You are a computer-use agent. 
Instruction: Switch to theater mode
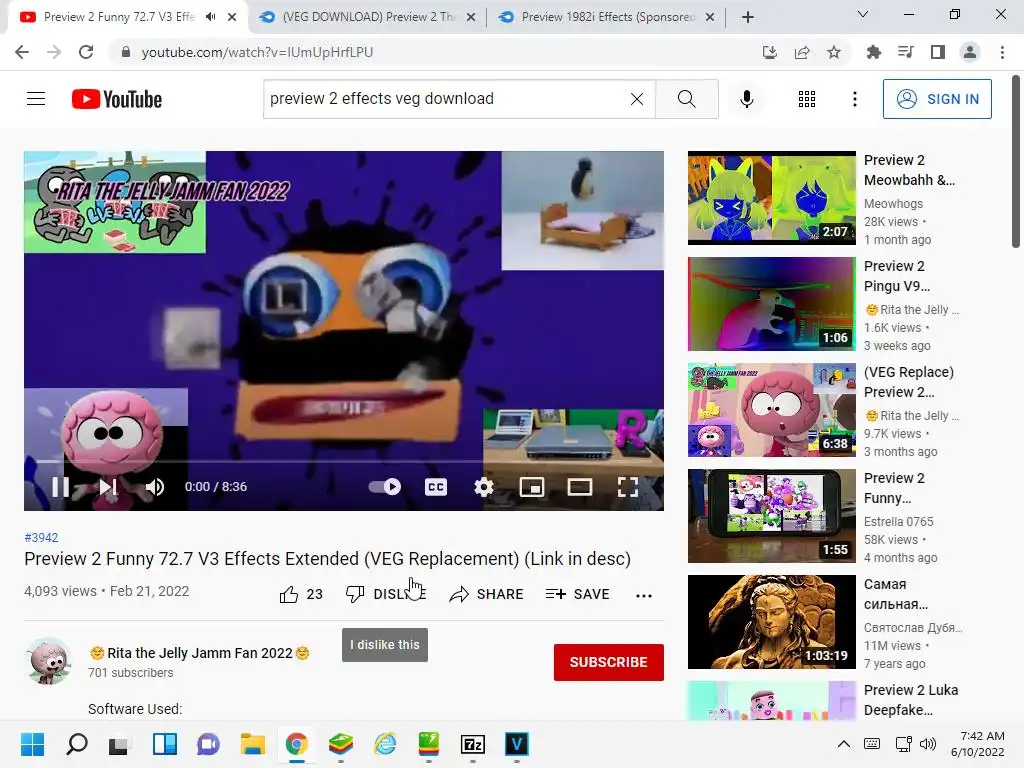(580, 487)
